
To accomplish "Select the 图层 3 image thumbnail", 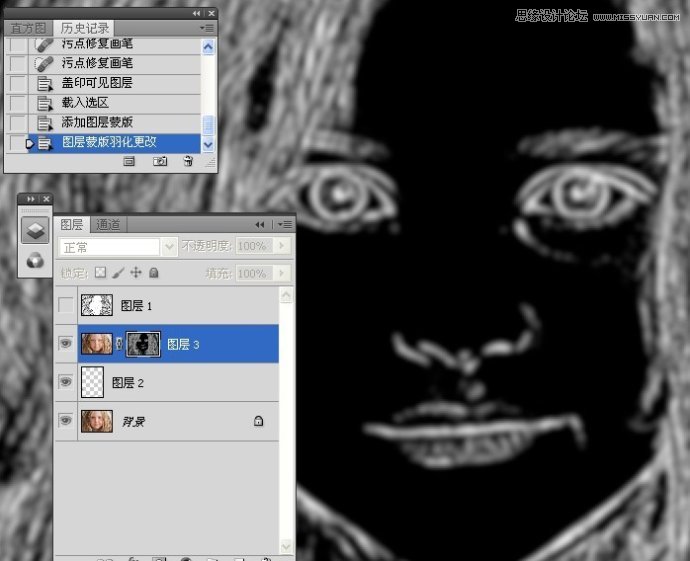I will click(97, 344).
